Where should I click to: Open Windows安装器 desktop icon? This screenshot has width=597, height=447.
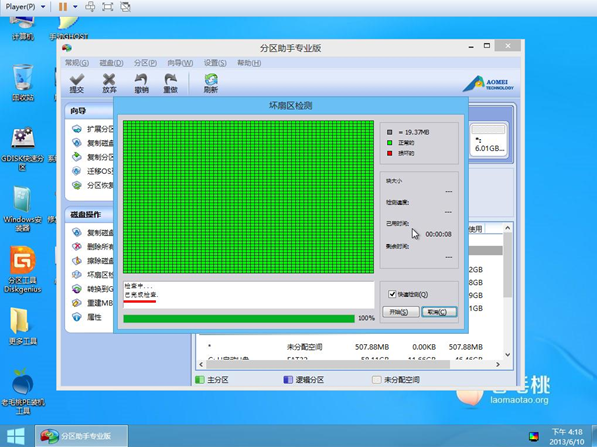[x=23, y=209]
